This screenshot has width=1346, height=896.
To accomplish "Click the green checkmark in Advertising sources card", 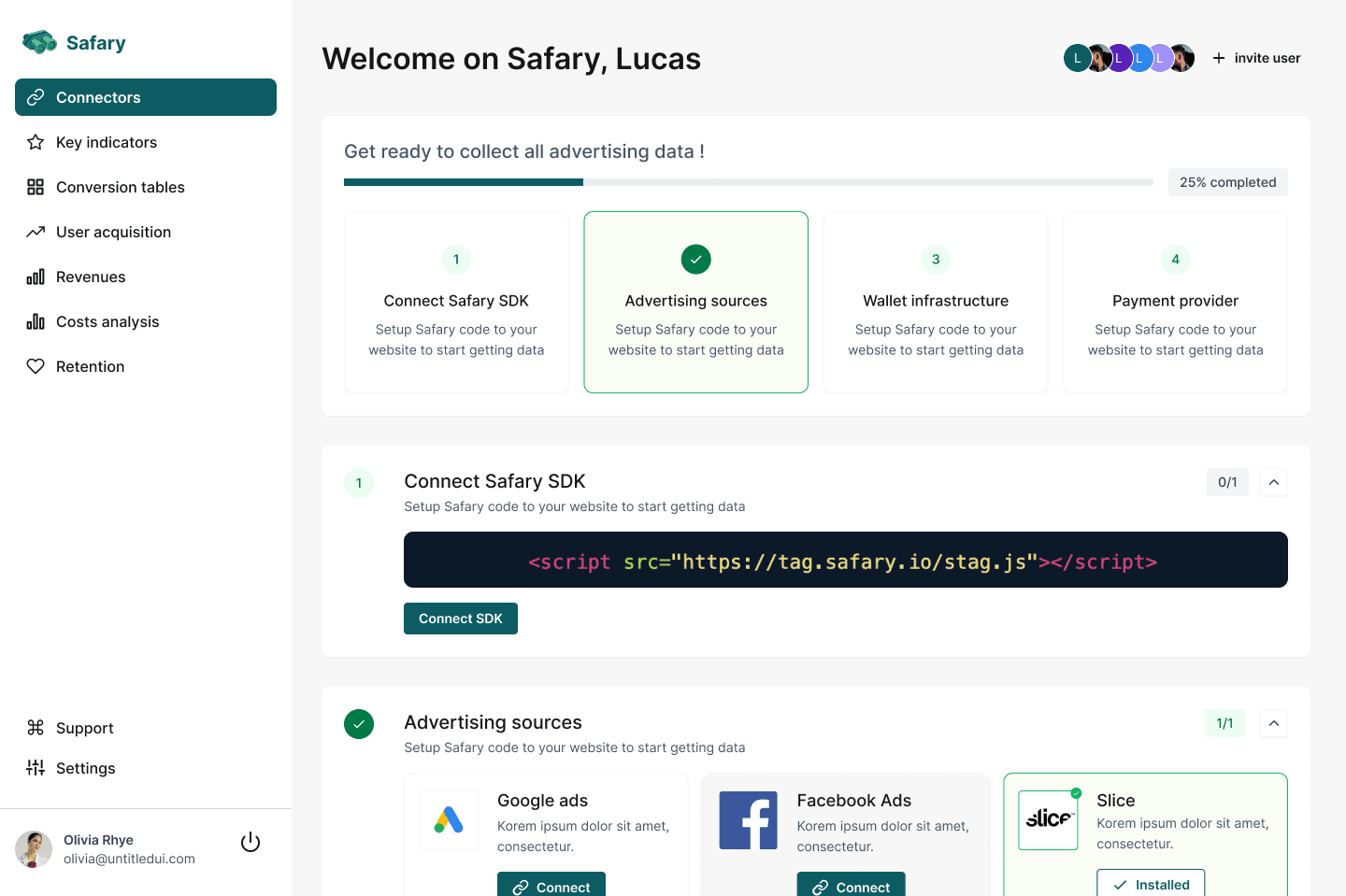I will pos(696,259).
